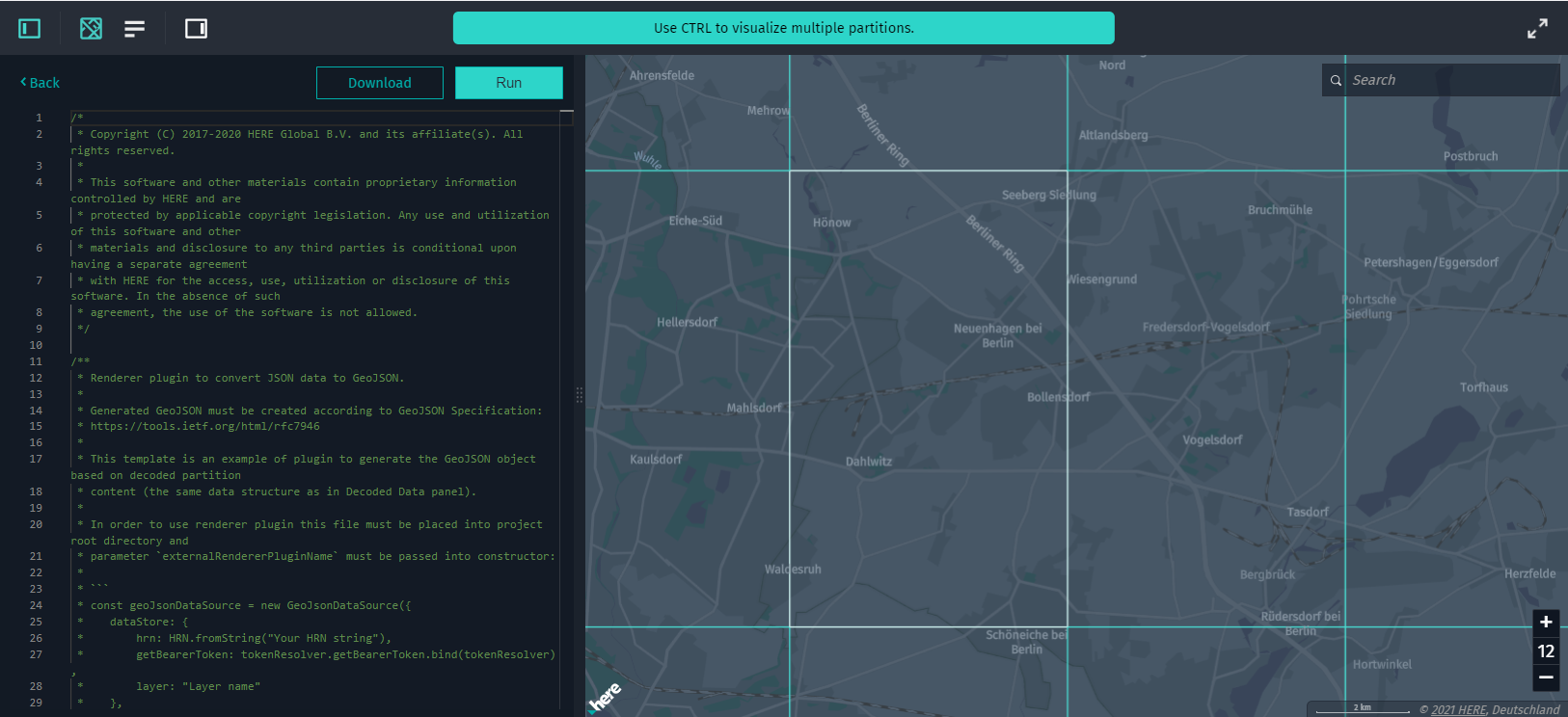The width and height of the screenshot is (1568, 717).
Task: Click the Hönow map label
Action: (832, 223)
